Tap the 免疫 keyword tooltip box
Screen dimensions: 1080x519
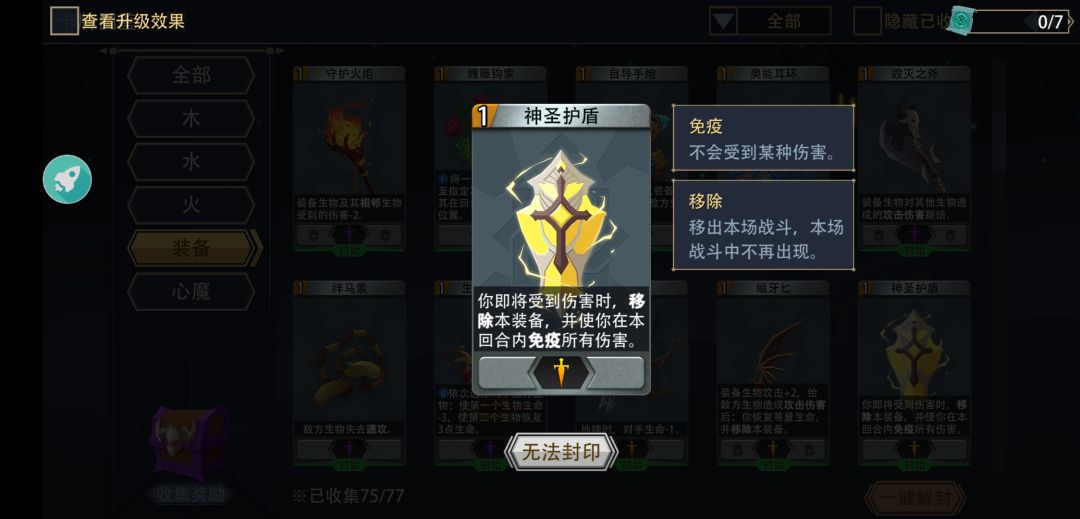pyautogui.click(x=763, y=138)
